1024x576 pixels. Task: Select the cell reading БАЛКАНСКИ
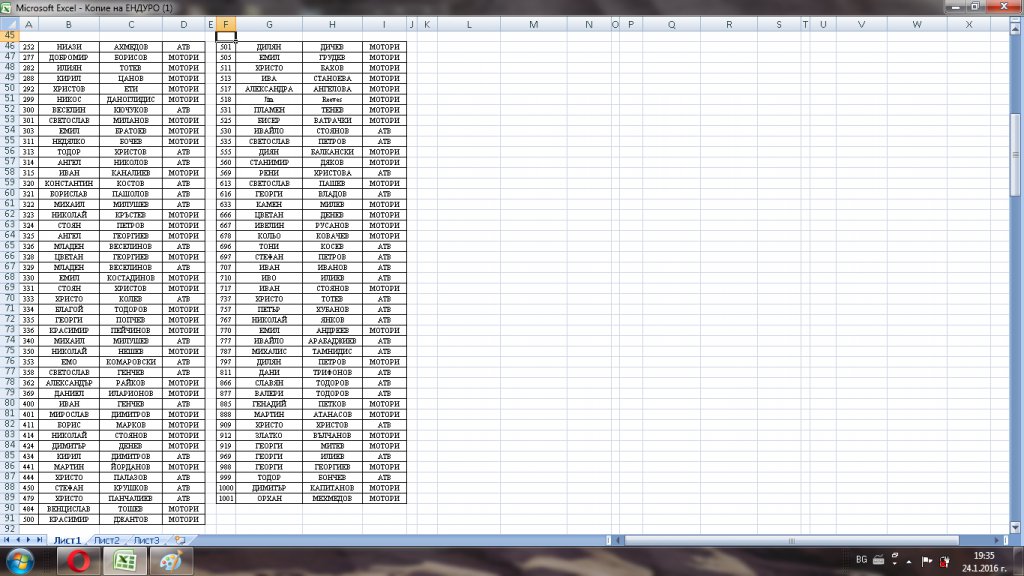(332, 152)
